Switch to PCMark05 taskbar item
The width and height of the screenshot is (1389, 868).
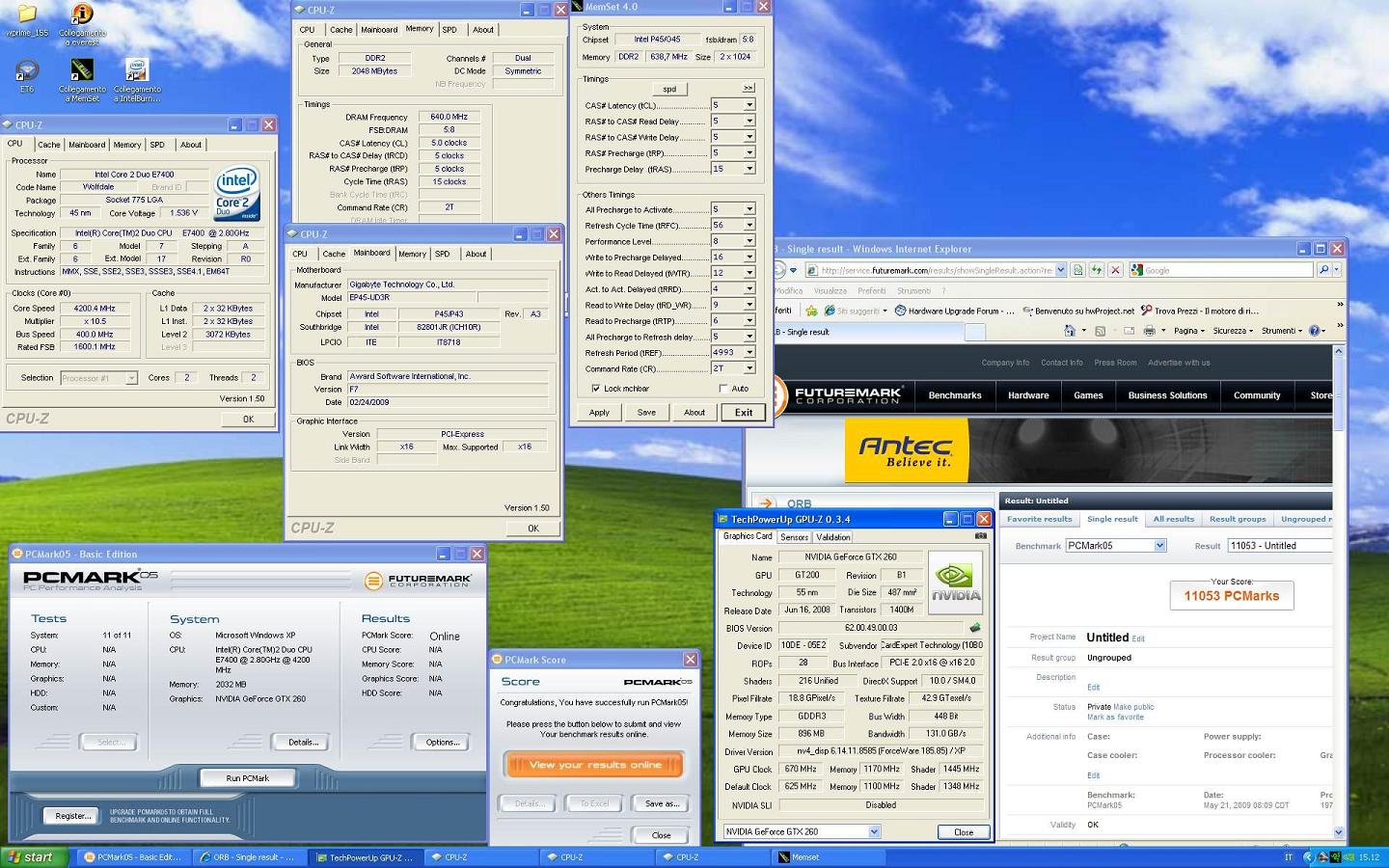(x=132, y=856)
